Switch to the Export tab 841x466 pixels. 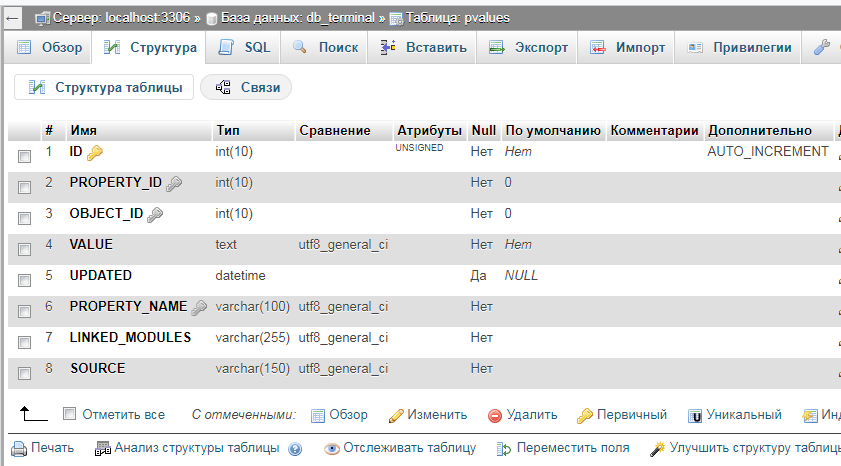pyautogui.click(x=528, y=47)
